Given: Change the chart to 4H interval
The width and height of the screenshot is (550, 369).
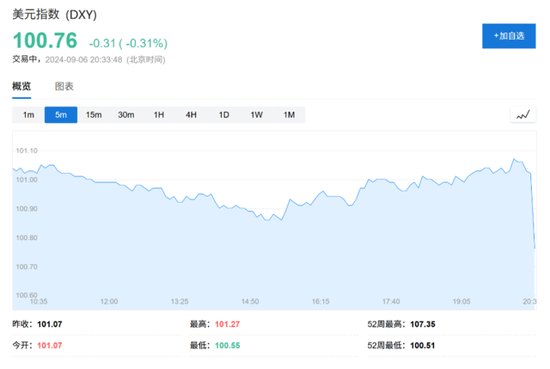Looking at the screenshot, I should coord(191,115).
